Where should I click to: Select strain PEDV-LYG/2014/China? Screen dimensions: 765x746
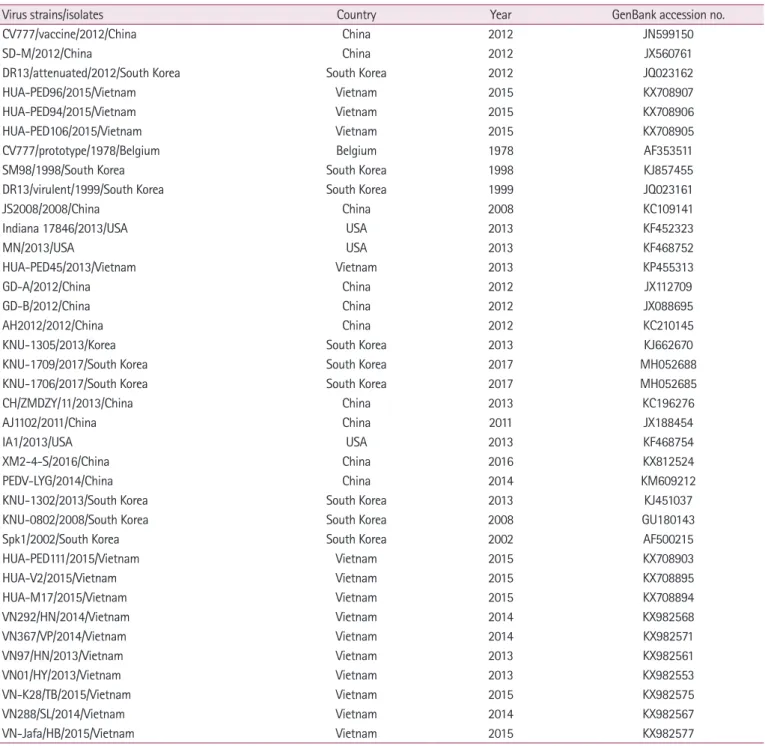pos(58,481)
